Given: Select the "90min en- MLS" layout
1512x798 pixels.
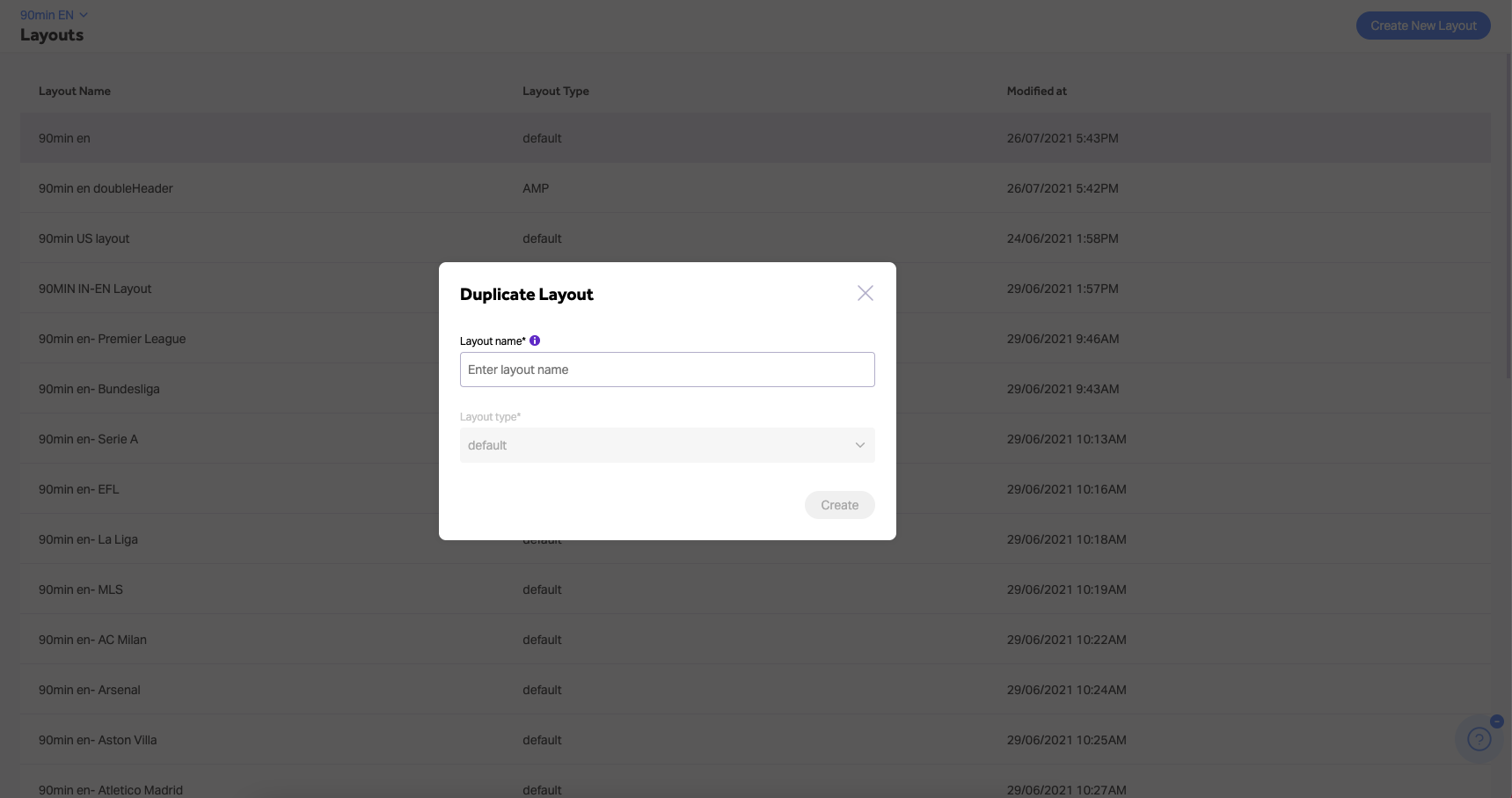Looking at the screenshot, I should point(81,589).
